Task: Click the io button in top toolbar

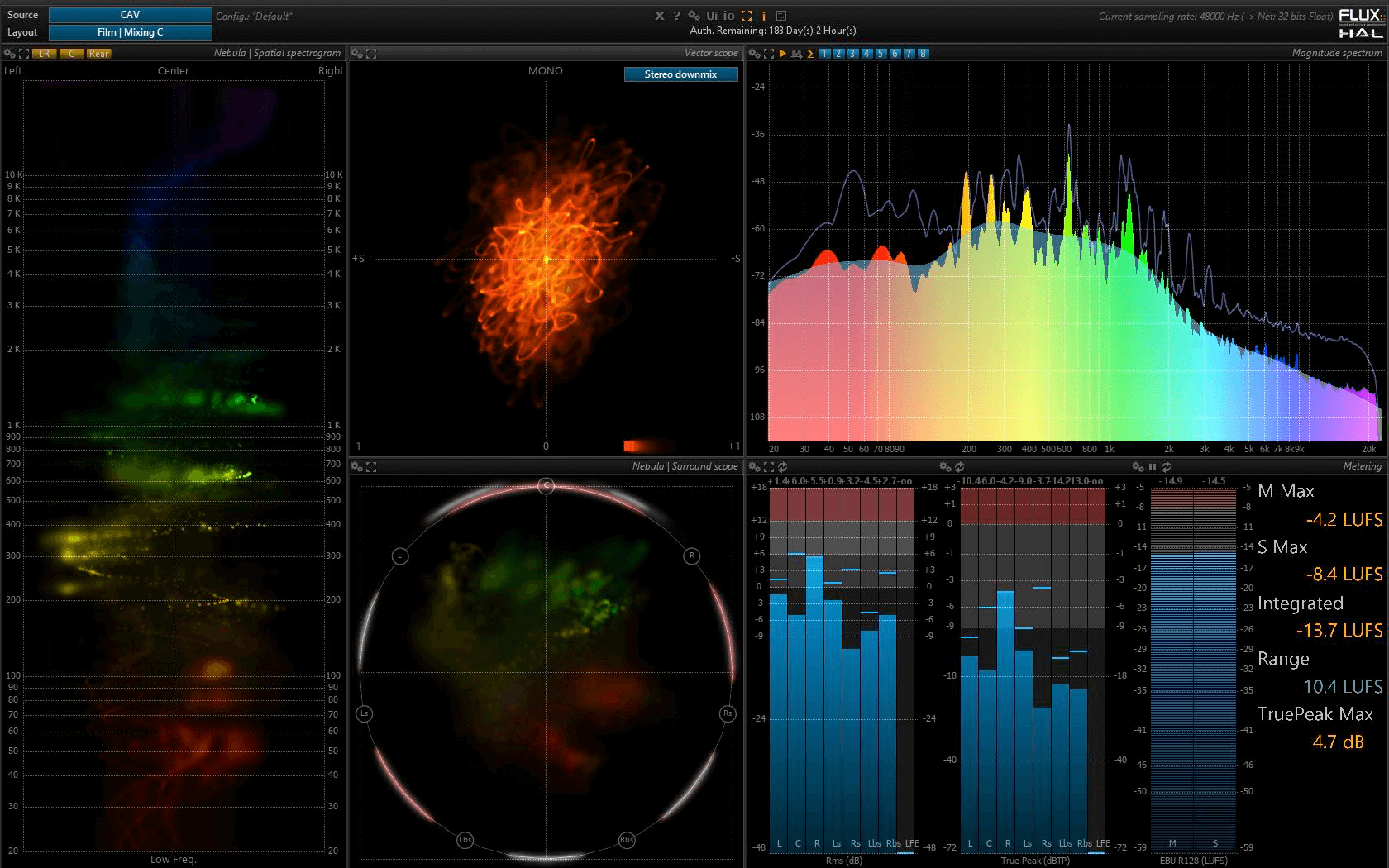Action: click(728, 16)
